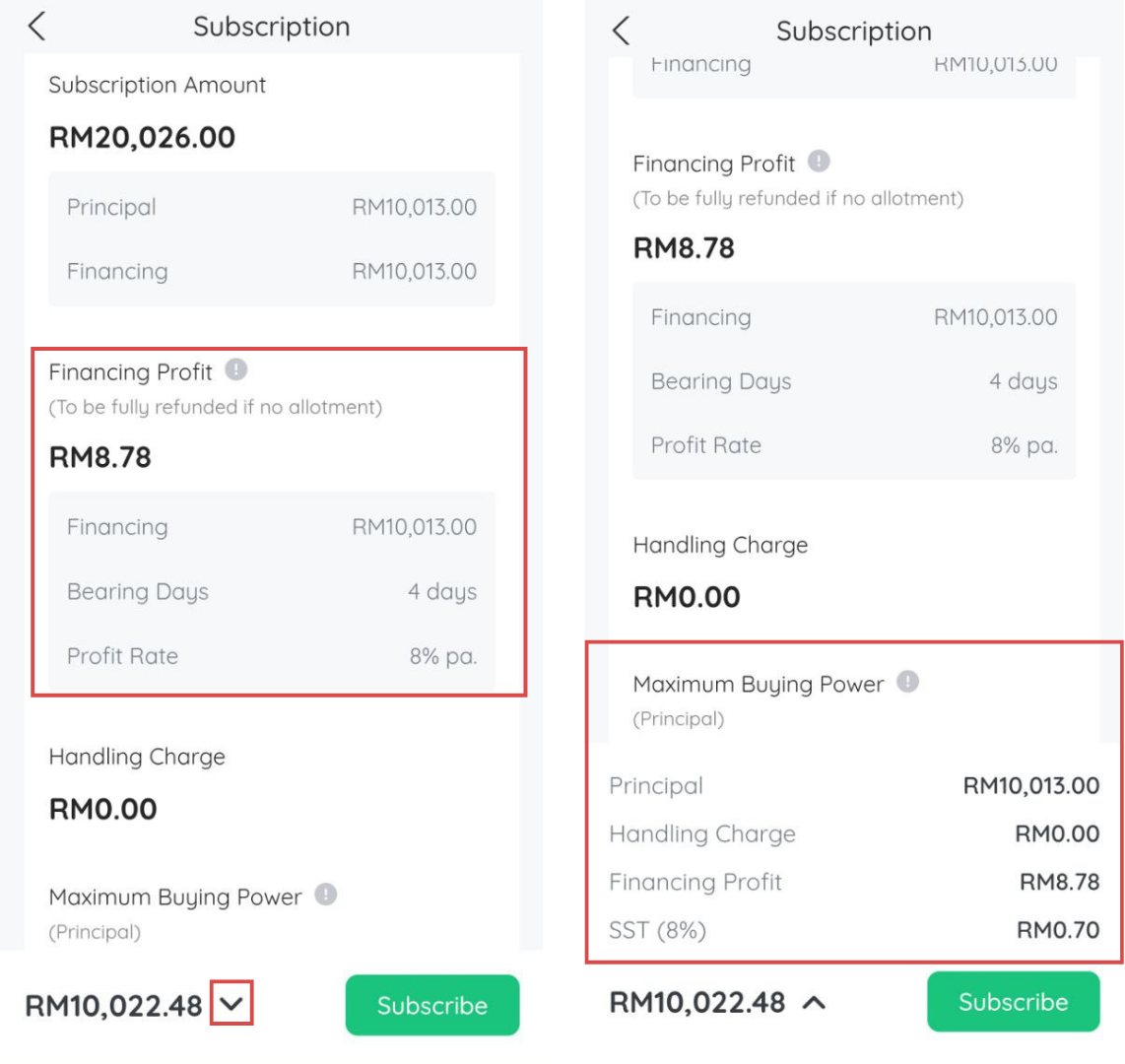The image size is (1125, 1064).
Task: Open Maximum Buying Power info icon, left screen
Action: [x=325, y=896]
